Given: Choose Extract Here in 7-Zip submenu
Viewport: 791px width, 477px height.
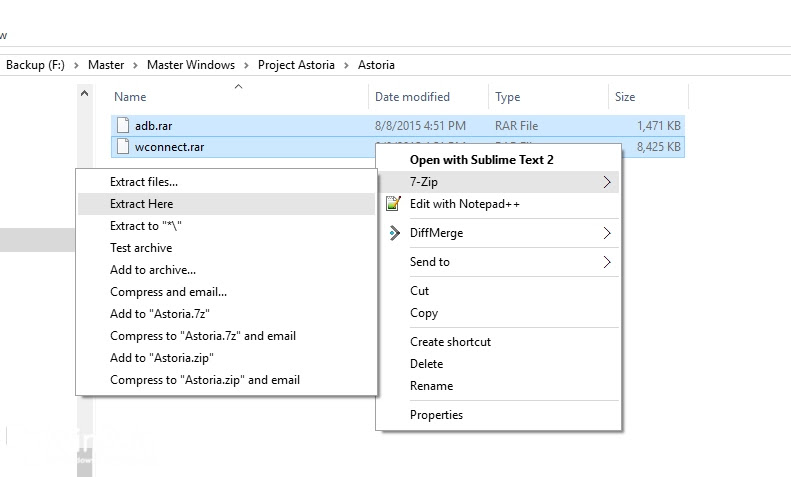Looking at the screenshot, I should (226, 204).
